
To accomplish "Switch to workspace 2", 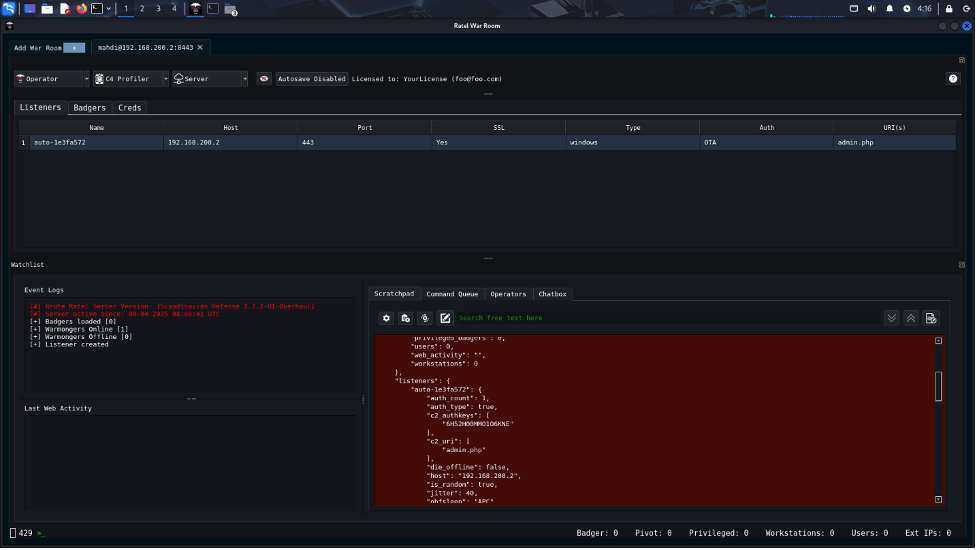I will pyautogui.click(x=142, y=9).
